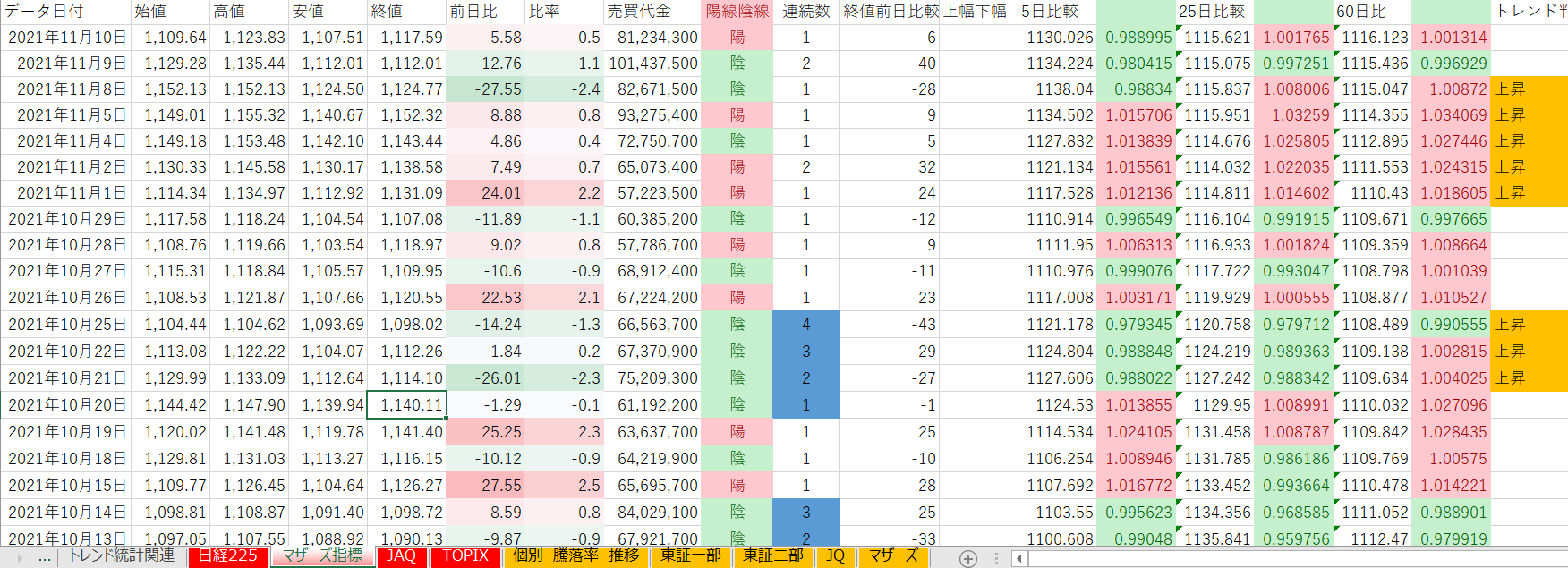Click orange 上昇 trend cell for 2021年11月8日
Screen dimensions: 1568x568
click(x=1529, y=89)
